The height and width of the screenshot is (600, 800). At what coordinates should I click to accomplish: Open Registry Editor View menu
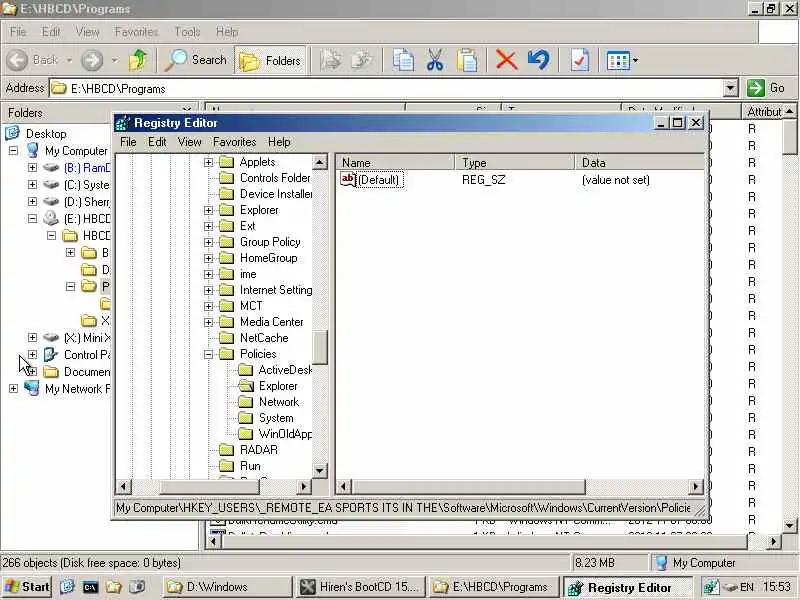click(189, 142)
